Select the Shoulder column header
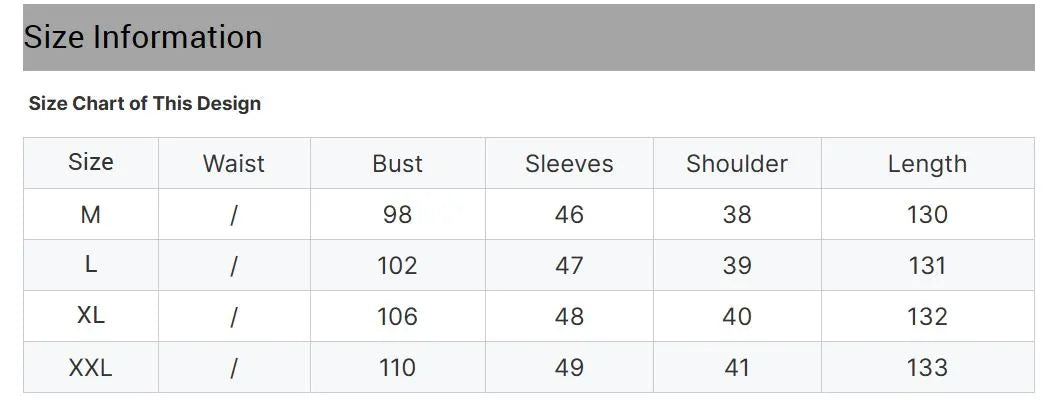 [x=737, y=164]
